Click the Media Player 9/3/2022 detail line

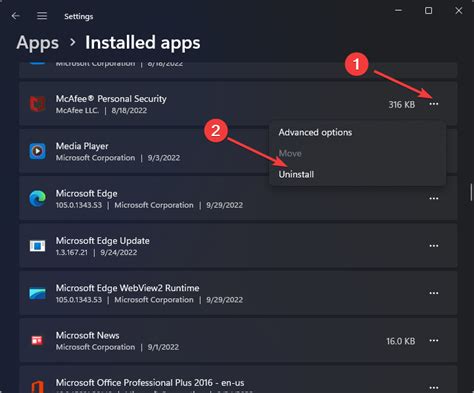point(118,158)
